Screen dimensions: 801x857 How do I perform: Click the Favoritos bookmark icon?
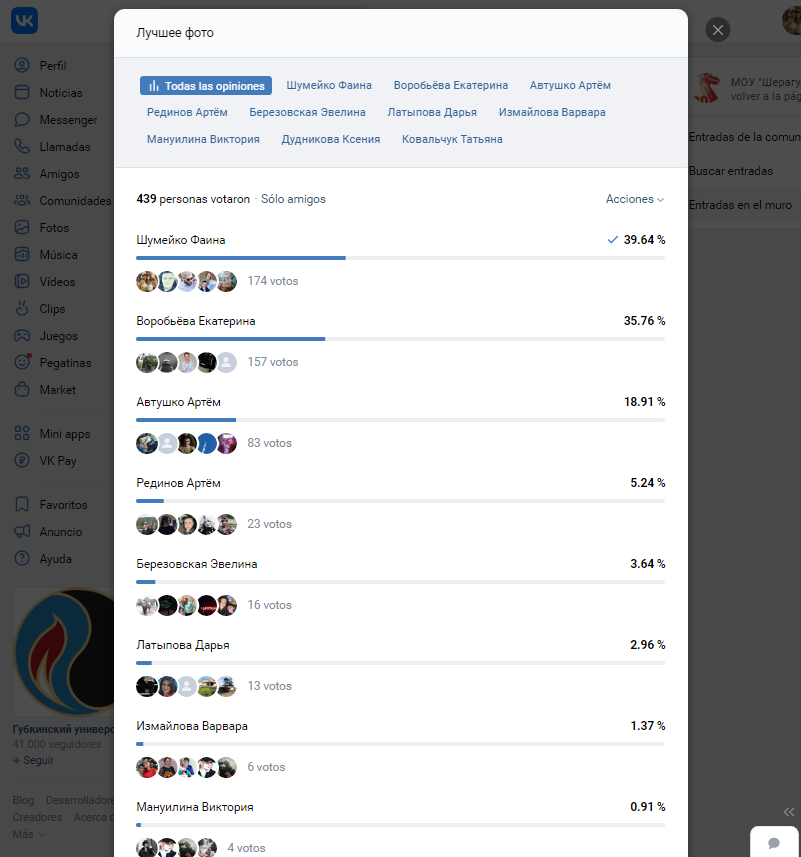(22, 504)
